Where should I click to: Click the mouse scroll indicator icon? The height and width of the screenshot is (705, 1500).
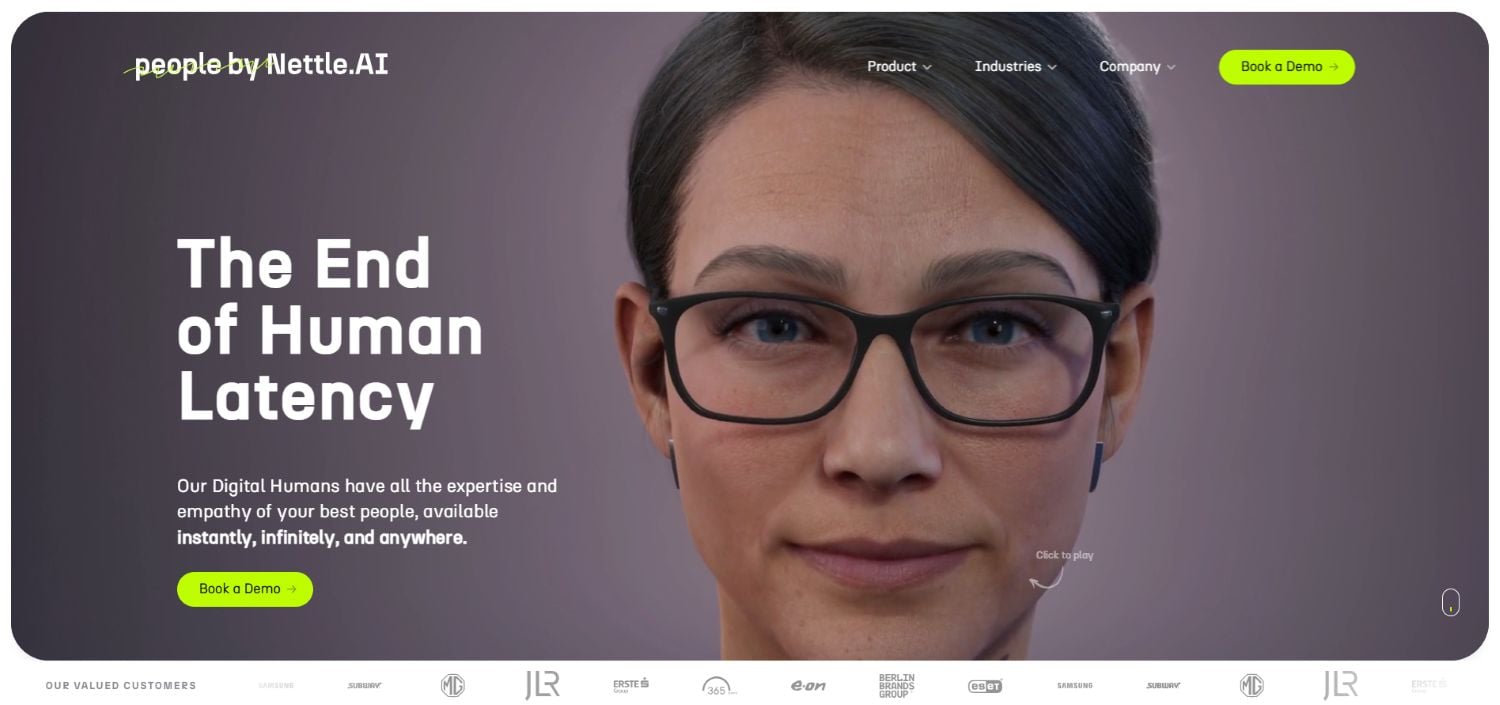pos(1450,602)
